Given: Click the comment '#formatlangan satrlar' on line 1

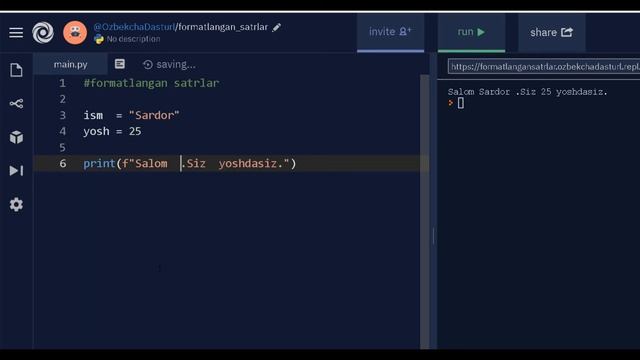Looking at the screenshot, I should click(151, 83).
